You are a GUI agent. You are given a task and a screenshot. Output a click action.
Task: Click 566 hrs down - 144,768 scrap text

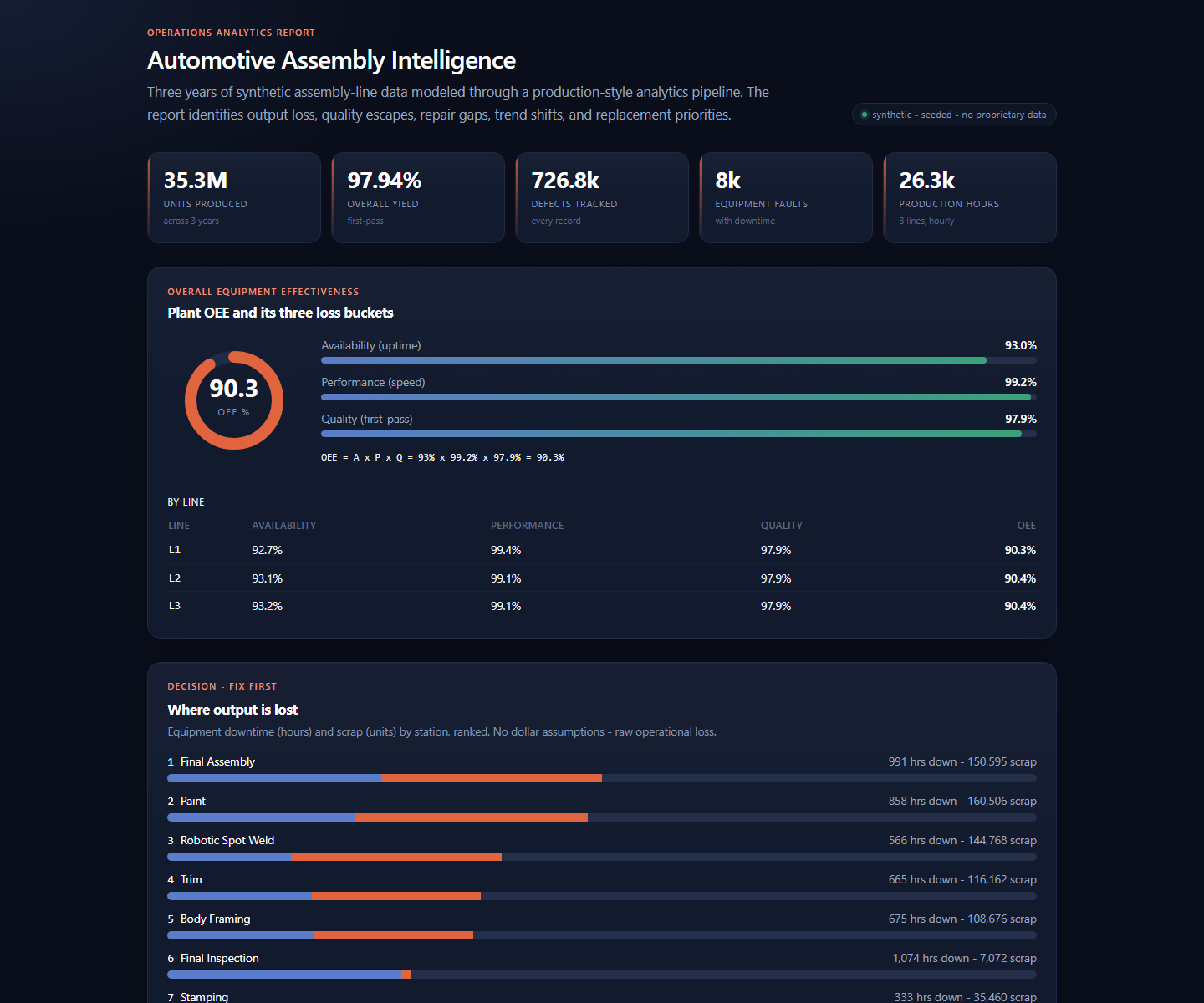(962, 840)
